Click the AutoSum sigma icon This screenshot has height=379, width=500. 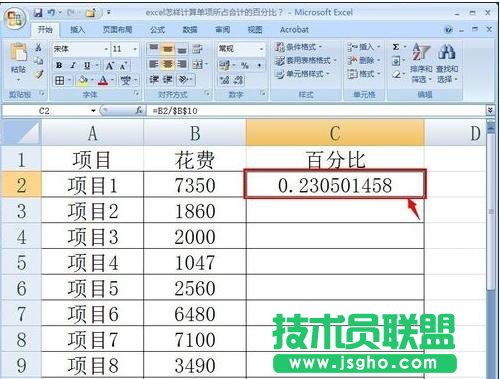(x=396, y=47)
